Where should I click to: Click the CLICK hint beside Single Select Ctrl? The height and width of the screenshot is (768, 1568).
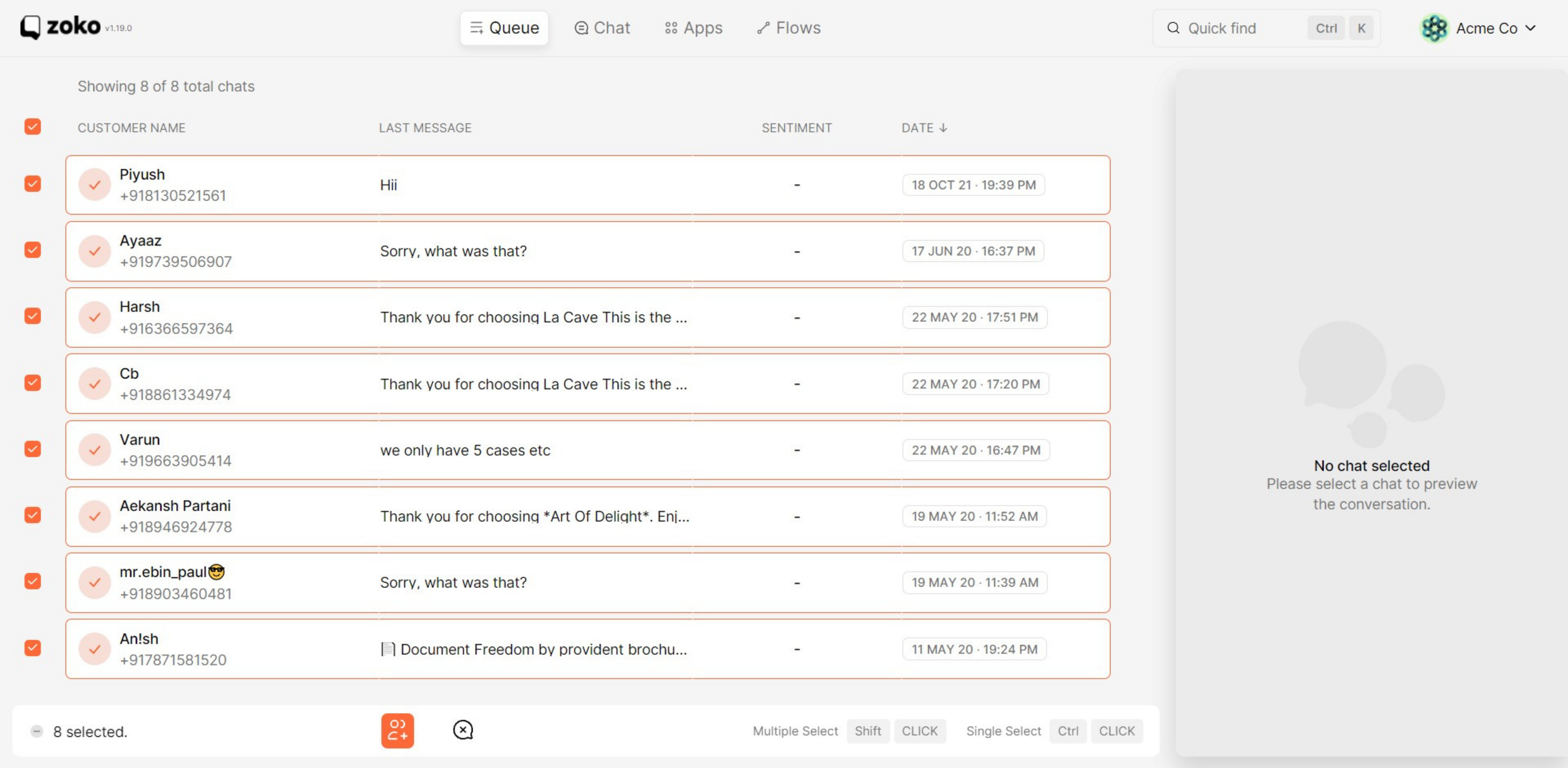click(1116, 731)
